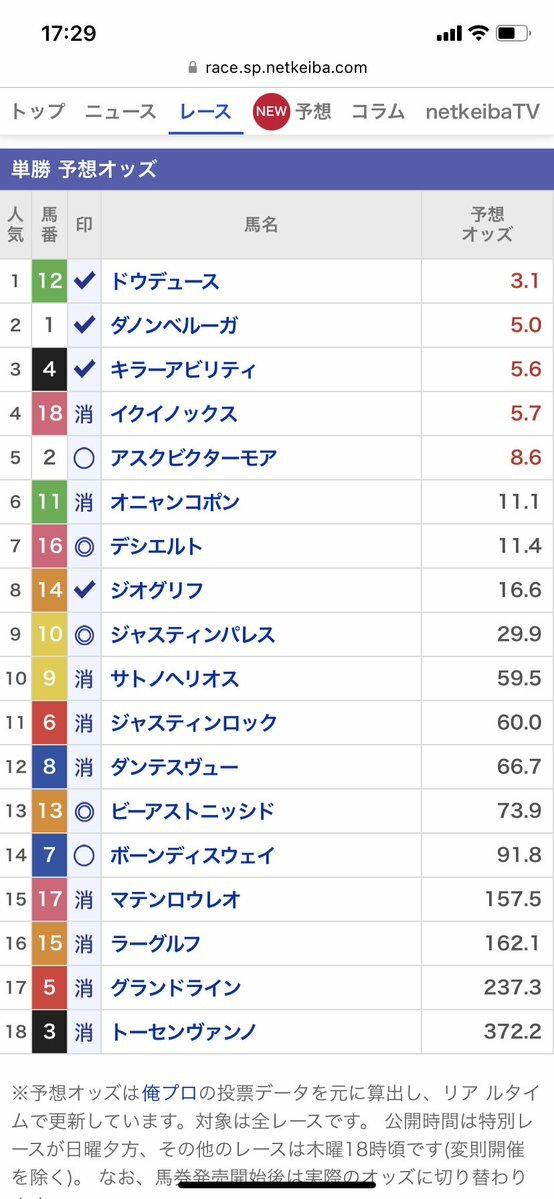Switch to the ニュース tab
554x1199 pixels.
[120, 112]
